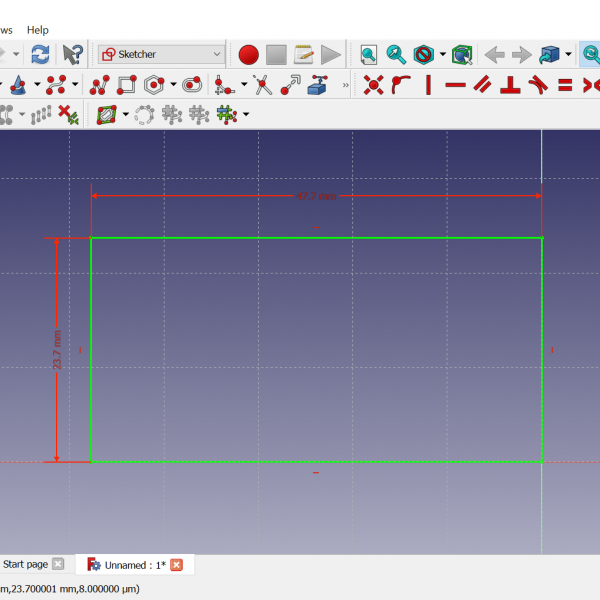Click the Fit all view icon

pyautogui.click(x=369, y=54)
